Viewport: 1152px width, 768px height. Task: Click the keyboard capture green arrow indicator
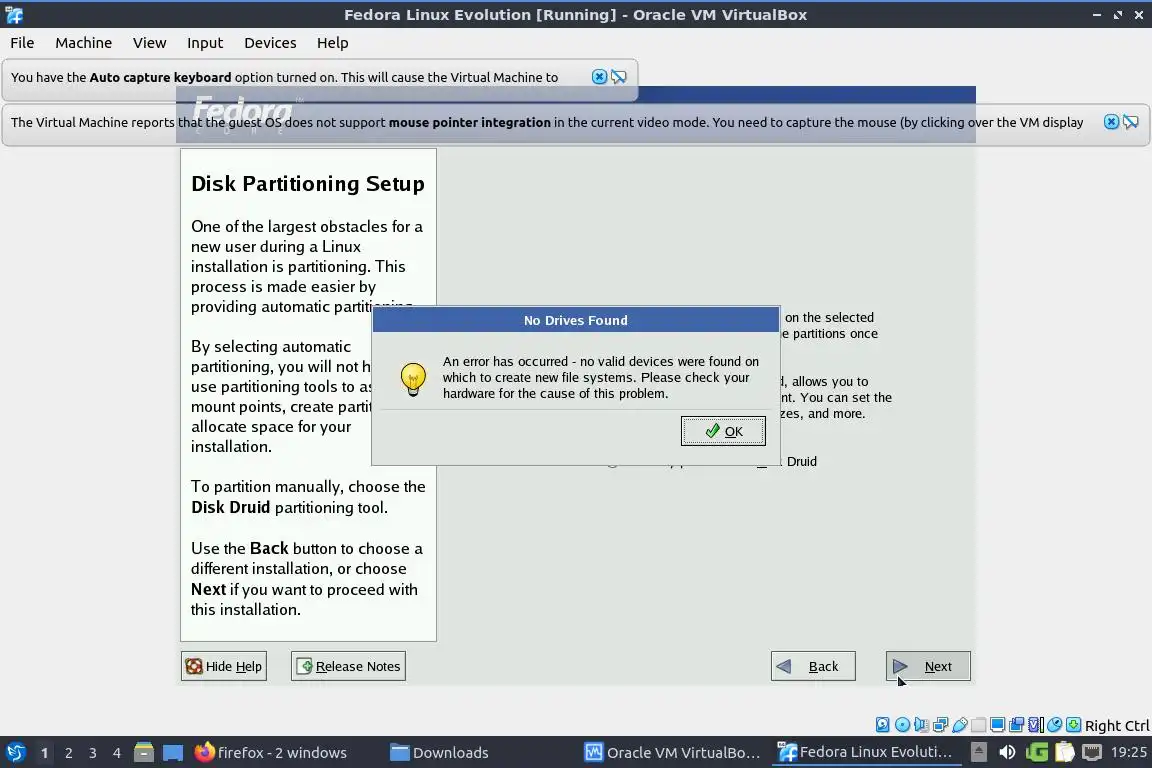[x=1073, y=725]
